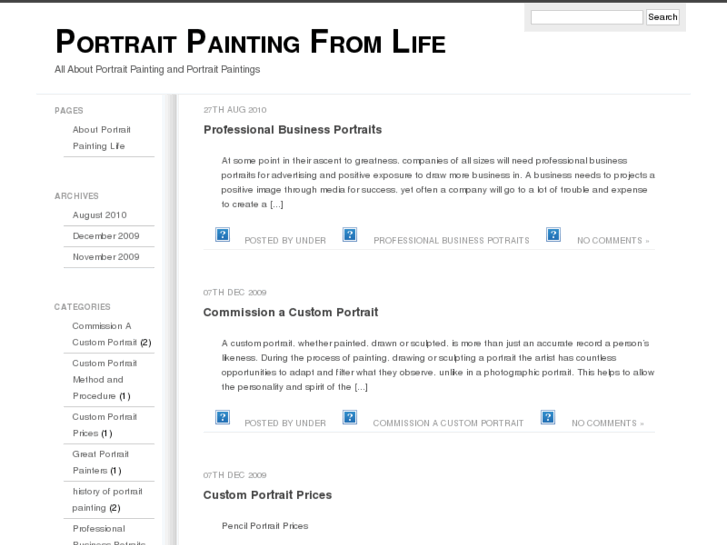Open the Professional Business Portraits post title

(x=293, y=130)
